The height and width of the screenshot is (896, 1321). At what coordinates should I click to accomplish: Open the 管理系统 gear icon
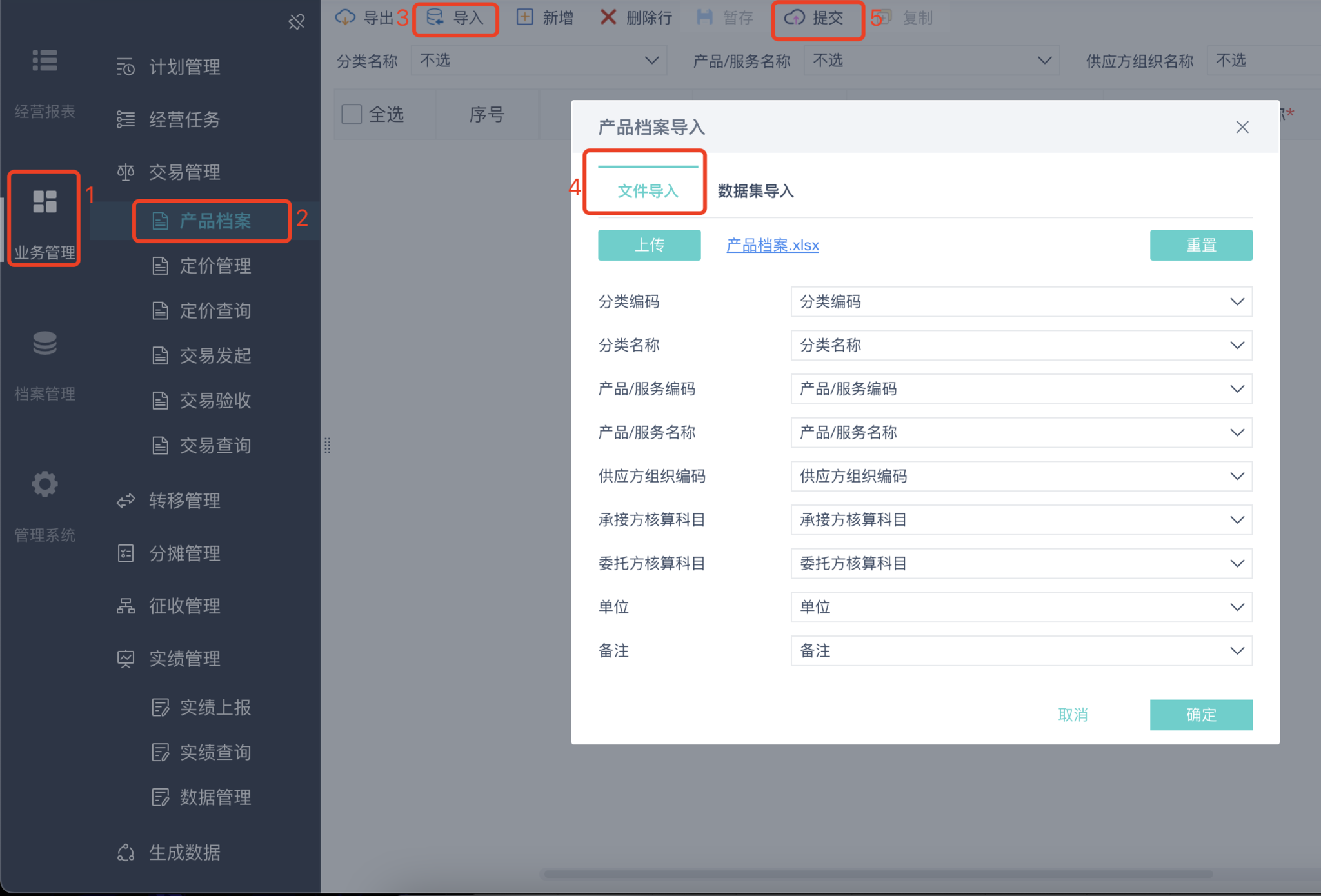[45, 484]
